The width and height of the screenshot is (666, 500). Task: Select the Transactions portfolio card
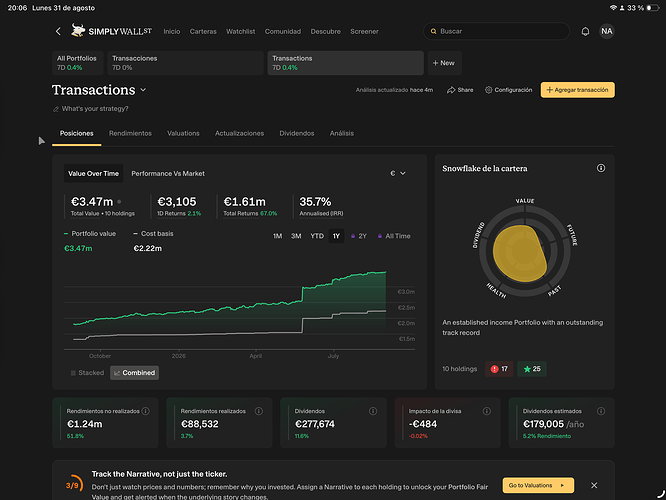(345, 63)
